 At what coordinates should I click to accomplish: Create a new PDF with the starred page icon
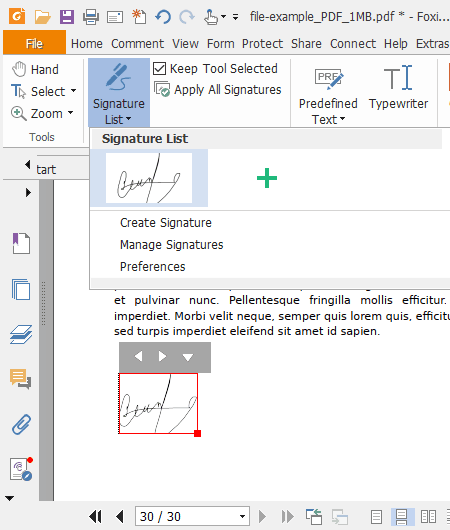[x=139, y=17]
